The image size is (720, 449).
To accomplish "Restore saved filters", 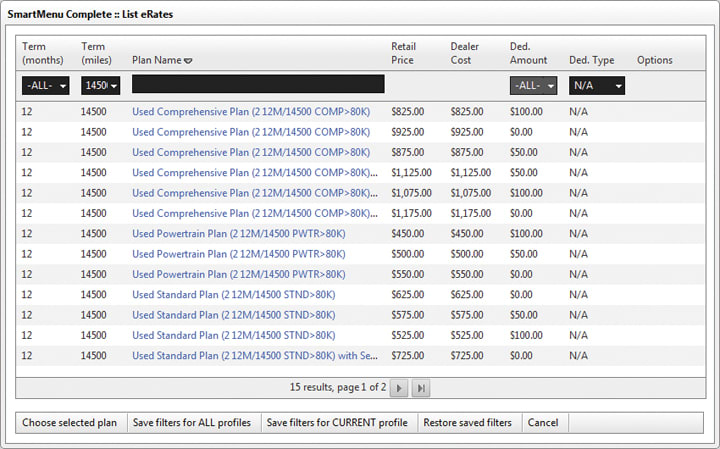I will (467, 423).
